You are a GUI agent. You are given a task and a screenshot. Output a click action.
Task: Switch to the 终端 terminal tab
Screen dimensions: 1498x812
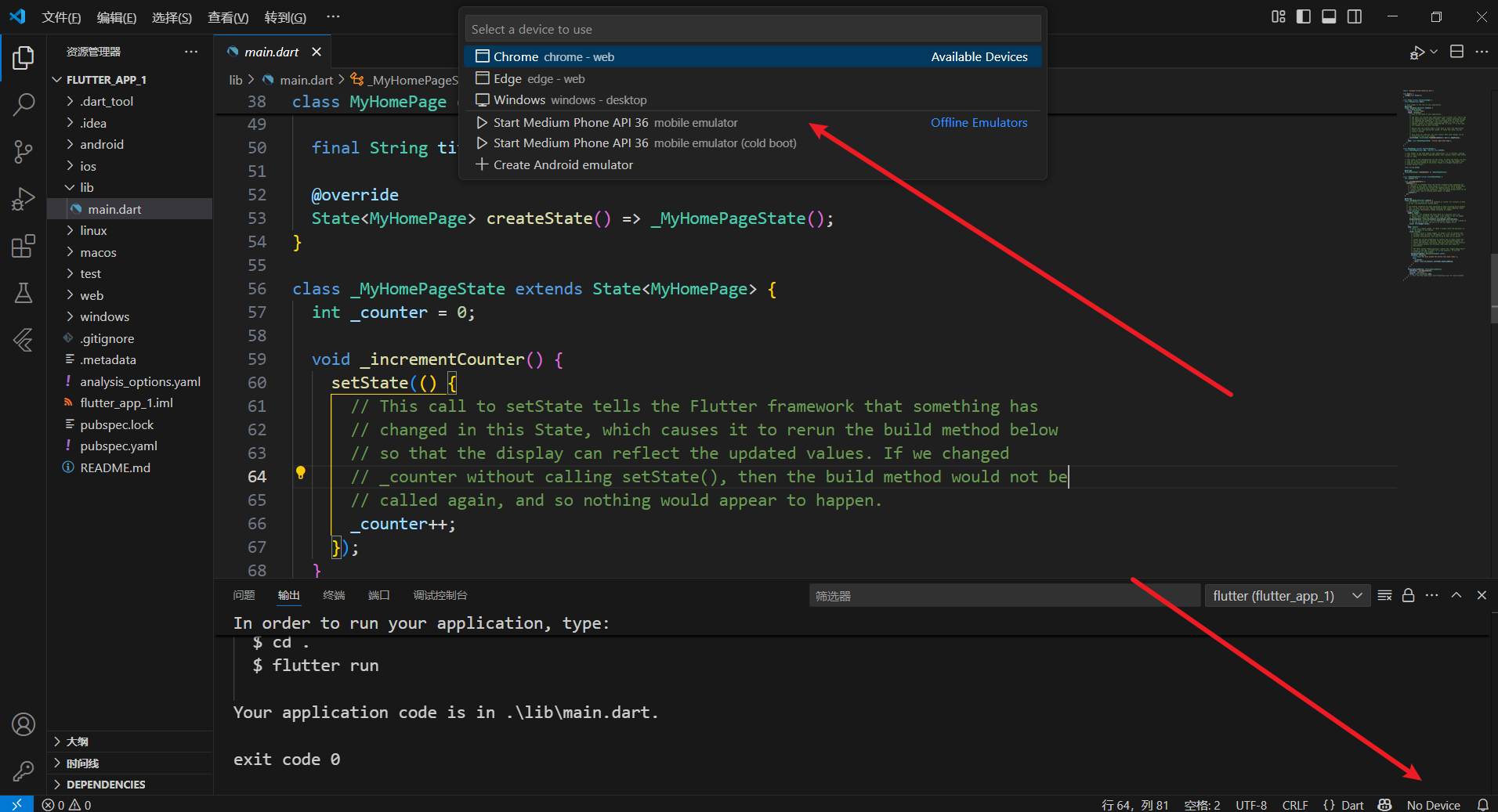point(334,595)
